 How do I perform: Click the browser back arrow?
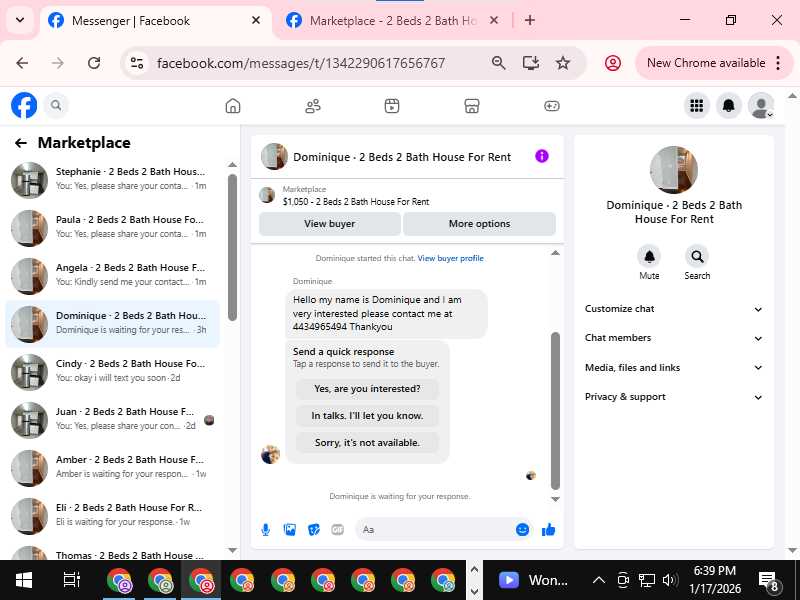(22, 63)
